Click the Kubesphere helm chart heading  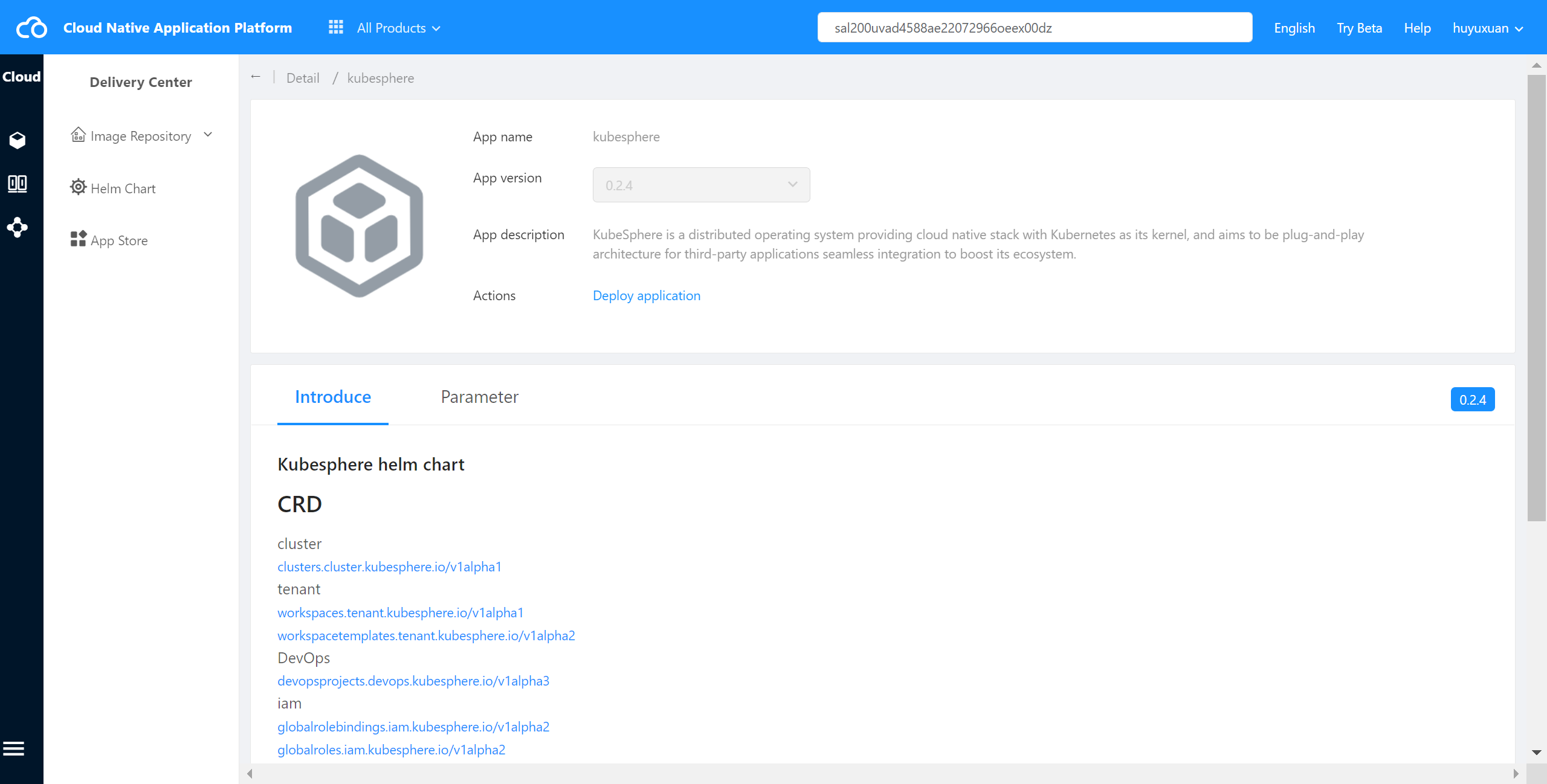click(x=371, y=464)
